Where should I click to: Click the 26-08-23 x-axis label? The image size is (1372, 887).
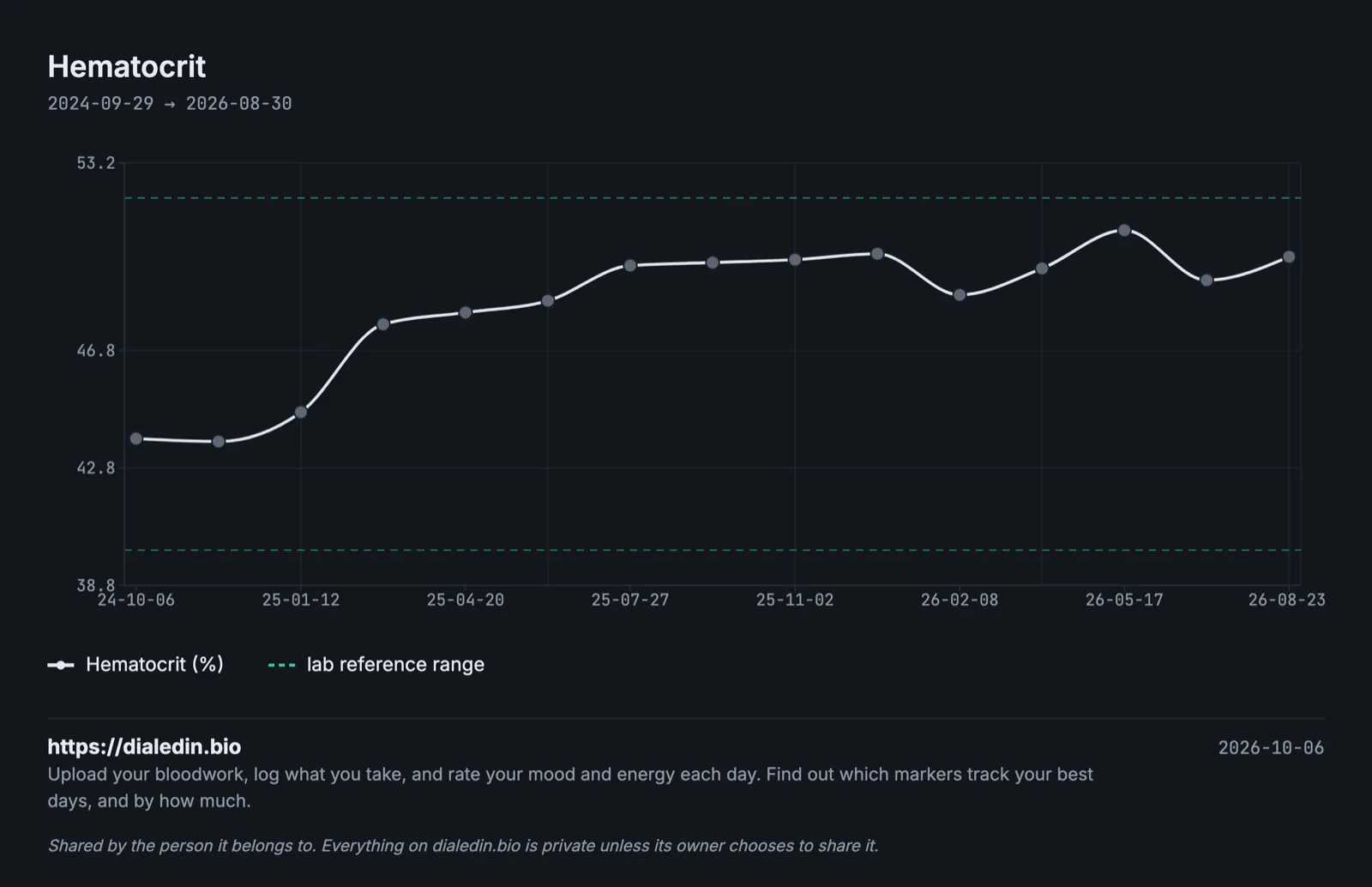pos(1287,600)
